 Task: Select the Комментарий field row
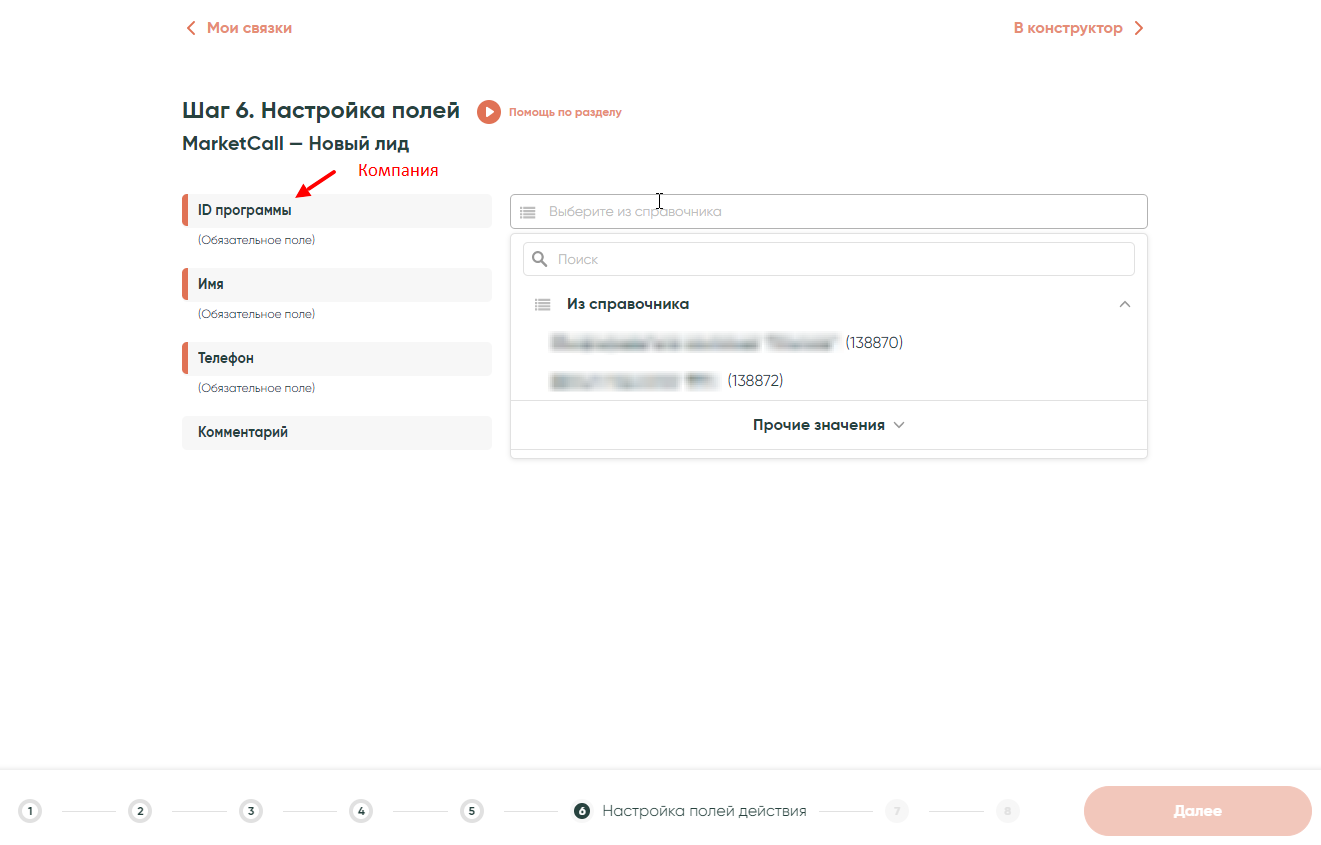337,433
